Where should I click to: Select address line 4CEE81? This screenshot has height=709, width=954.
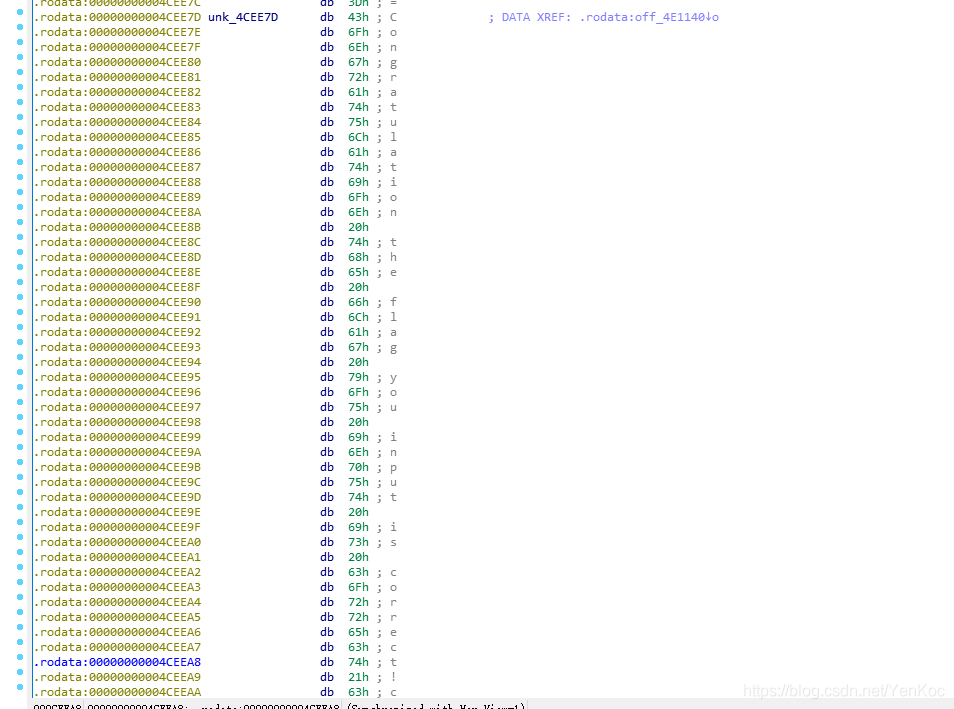click(117, 77)
